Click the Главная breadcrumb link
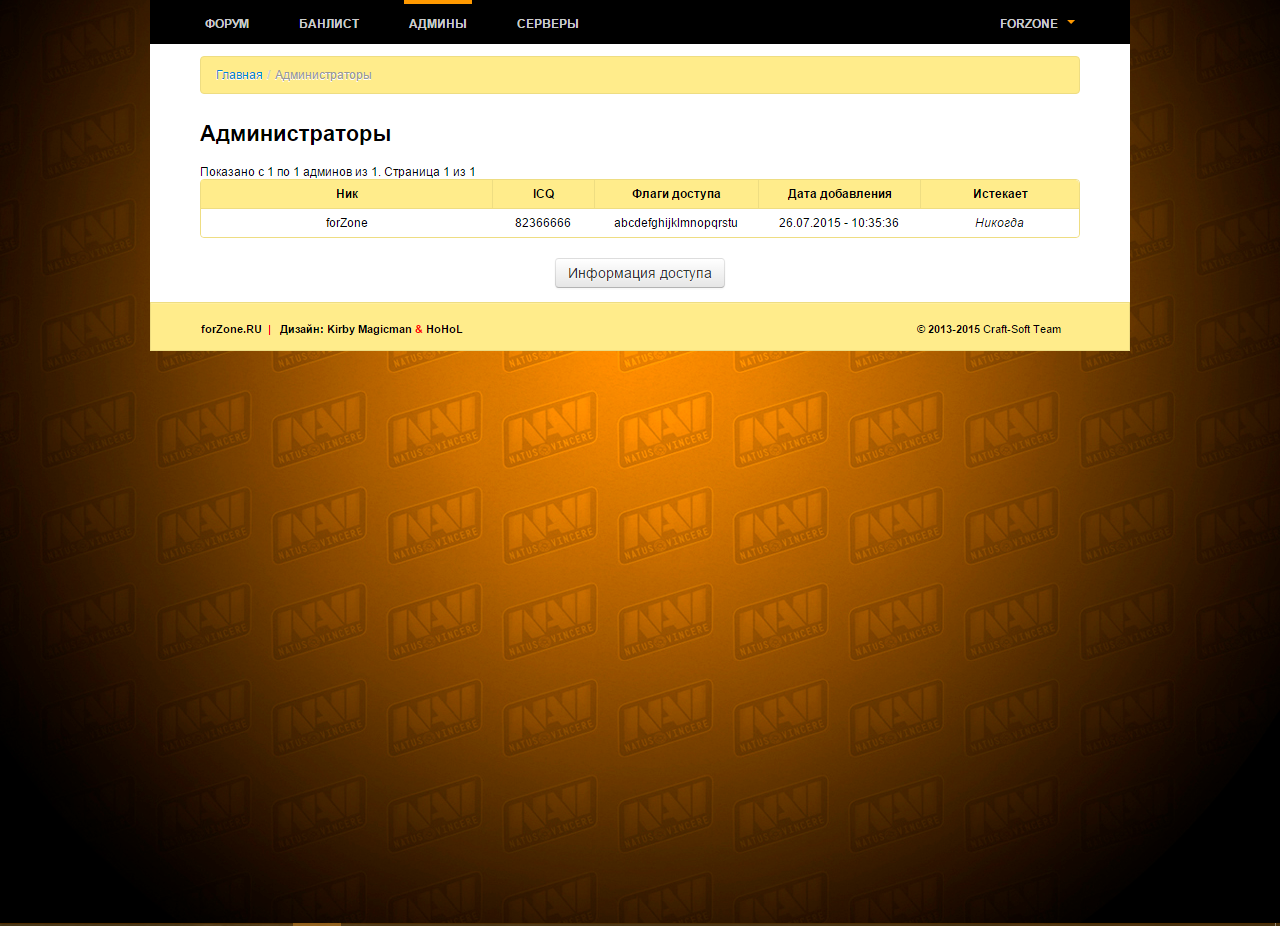This screenshot has width=1280, height=926. point(239,75)
